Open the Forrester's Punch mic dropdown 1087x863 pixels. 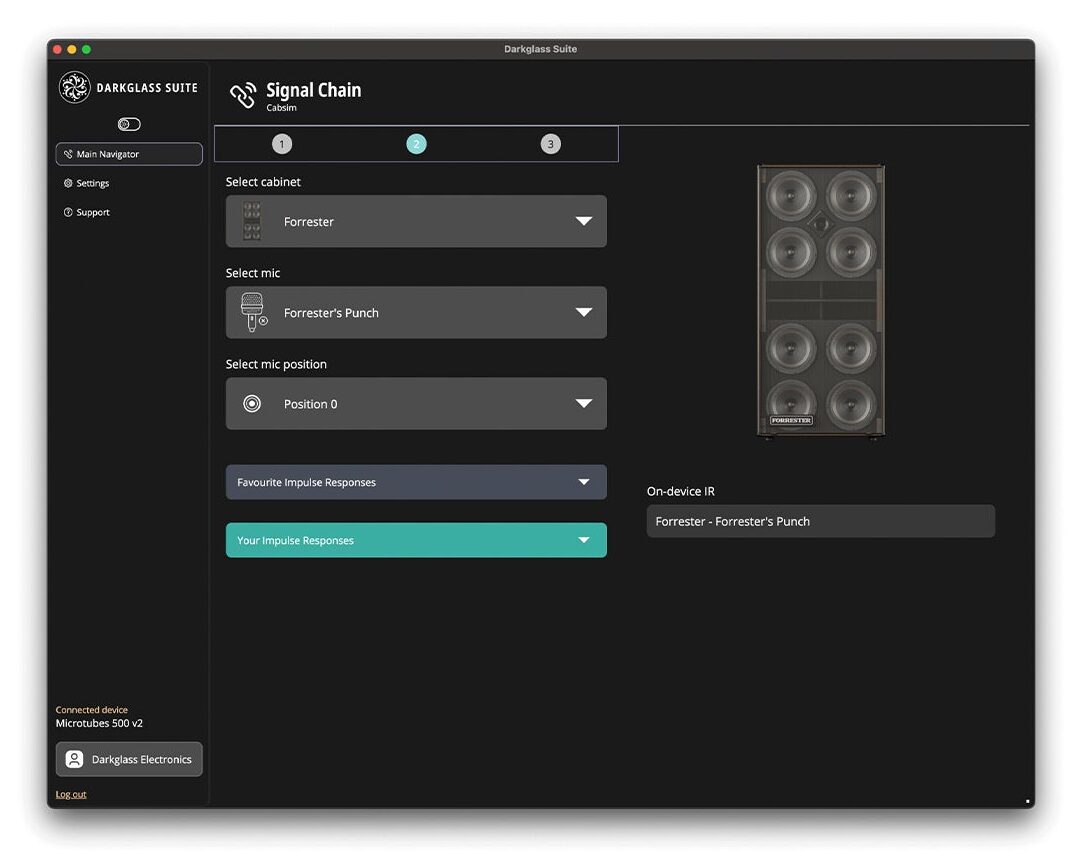[416, 313]
